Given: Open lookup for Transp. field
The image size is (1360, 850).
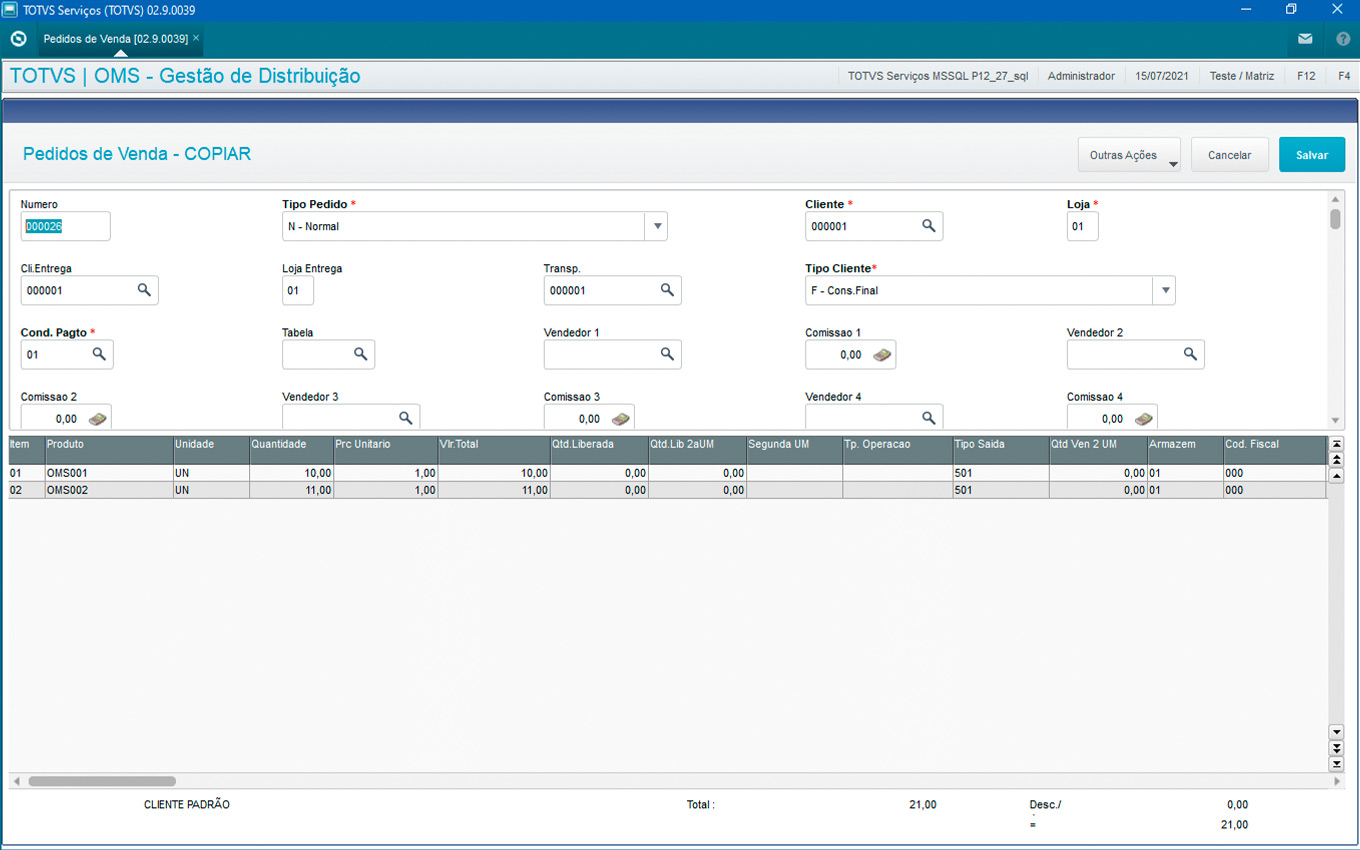Looking at the screenshot, I should coord(667,290).
